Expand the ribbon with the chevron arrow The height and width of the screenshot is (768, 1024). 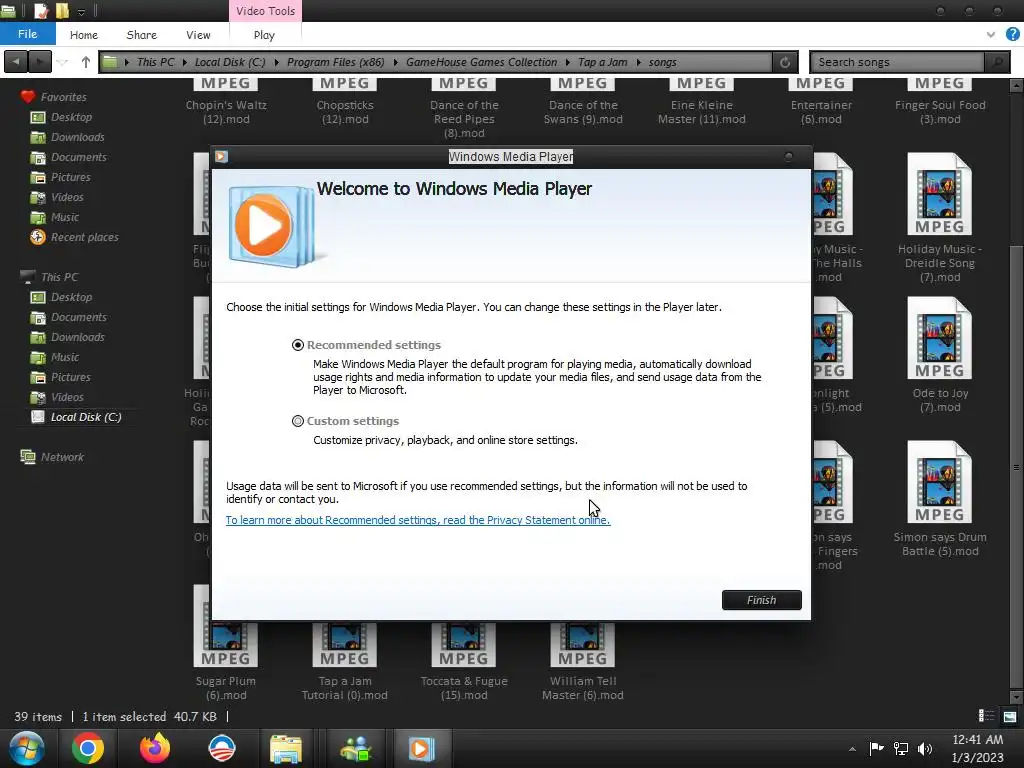tap(991, 35)
